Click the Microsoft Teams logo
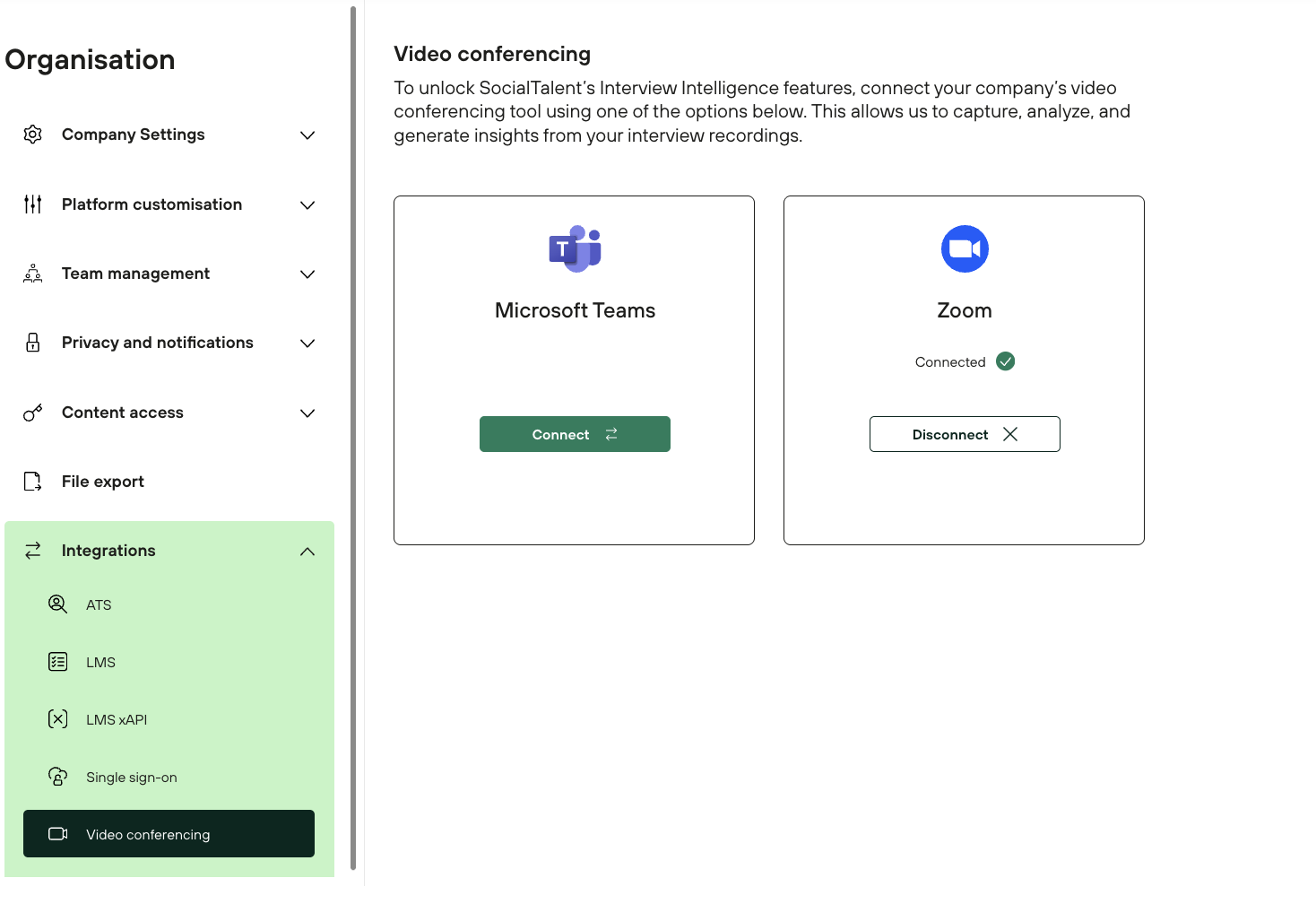Viewport: 1316px width, 904px height. [575, 248]
